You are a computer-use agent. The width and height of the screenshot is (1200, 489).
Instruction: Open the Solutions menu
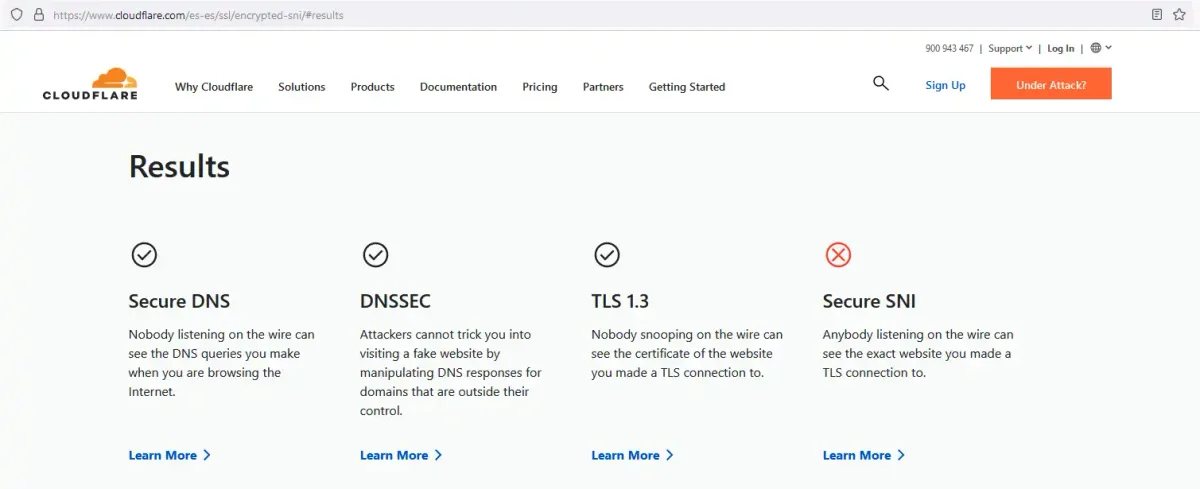click(302, 87)
